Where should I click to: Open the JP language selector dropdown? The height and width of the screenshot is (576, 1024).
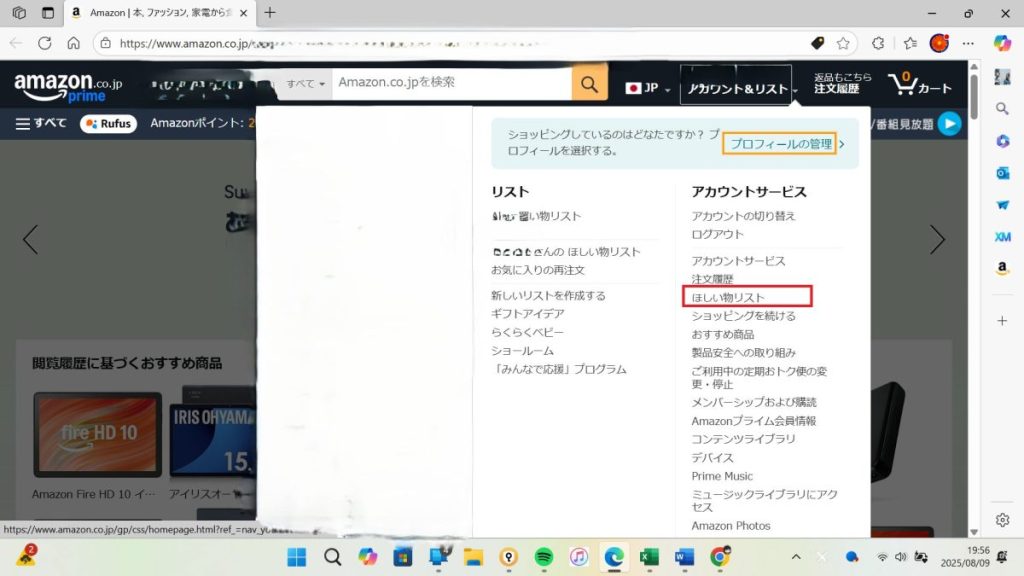tap(647, 88)
